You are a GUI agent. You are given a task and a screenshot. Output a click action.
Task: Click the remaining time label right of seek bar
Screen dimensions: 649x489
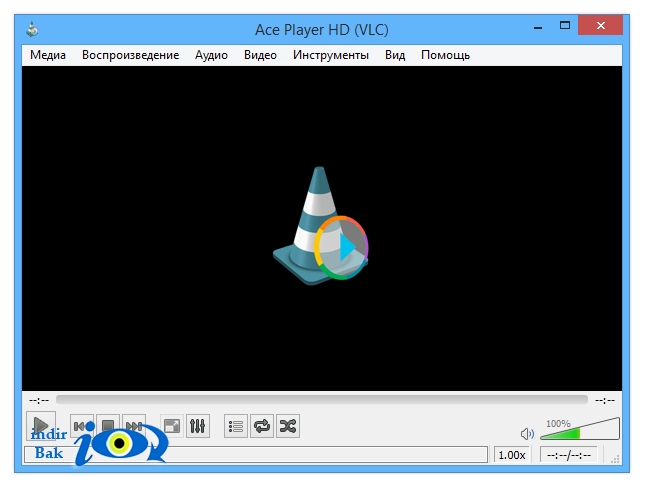tap(605, 400)
